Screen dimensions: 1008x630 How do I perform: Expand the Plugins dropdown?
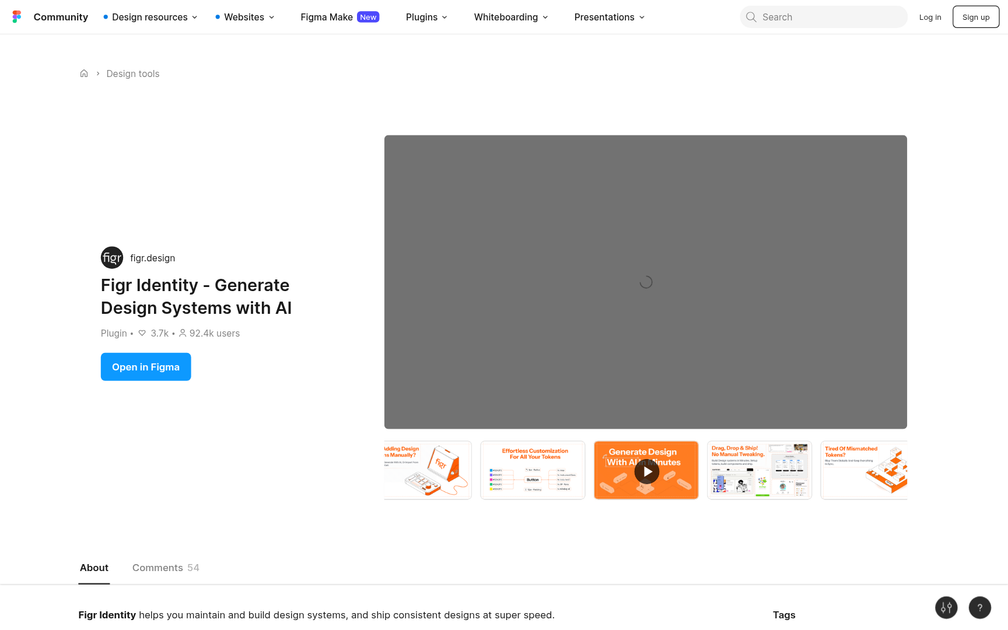tap(426, 17)
